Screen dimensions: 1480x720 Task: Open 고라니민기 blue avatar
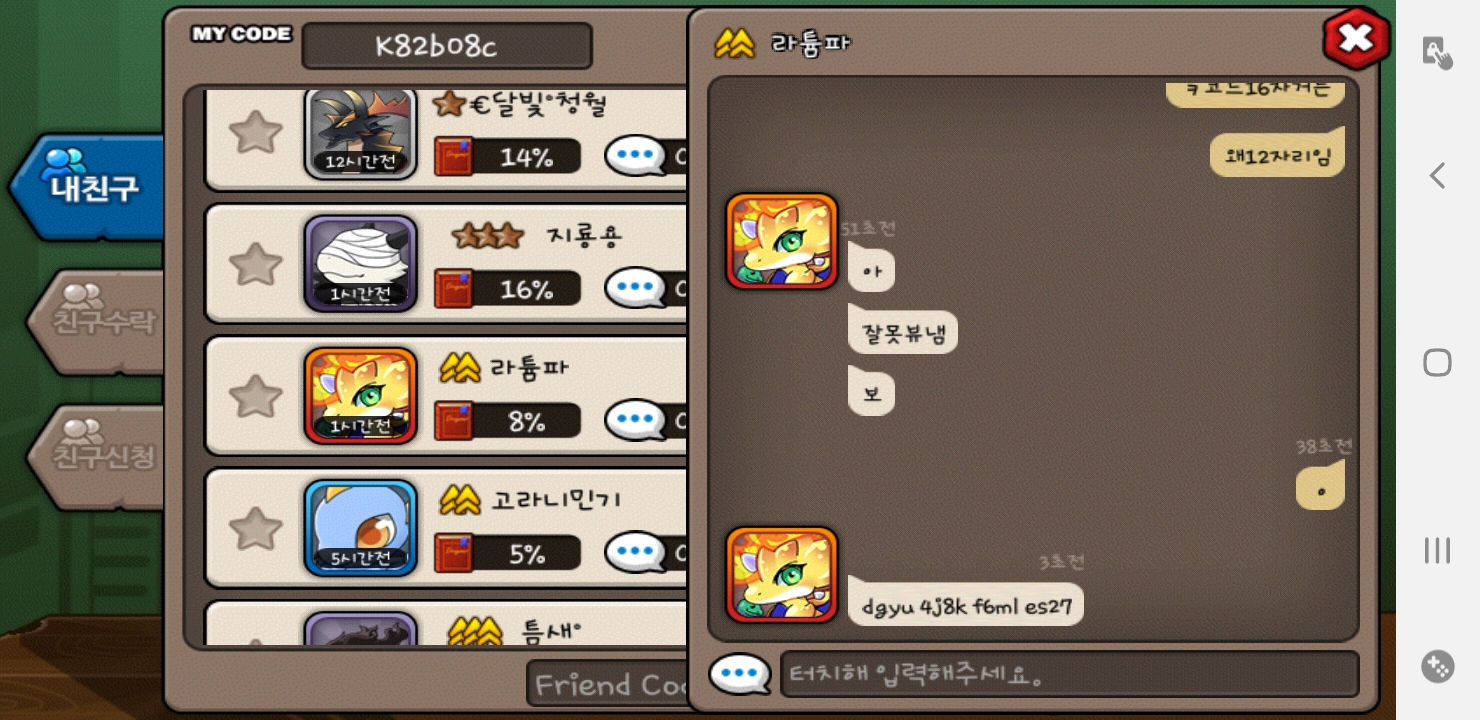coord(361,528)
